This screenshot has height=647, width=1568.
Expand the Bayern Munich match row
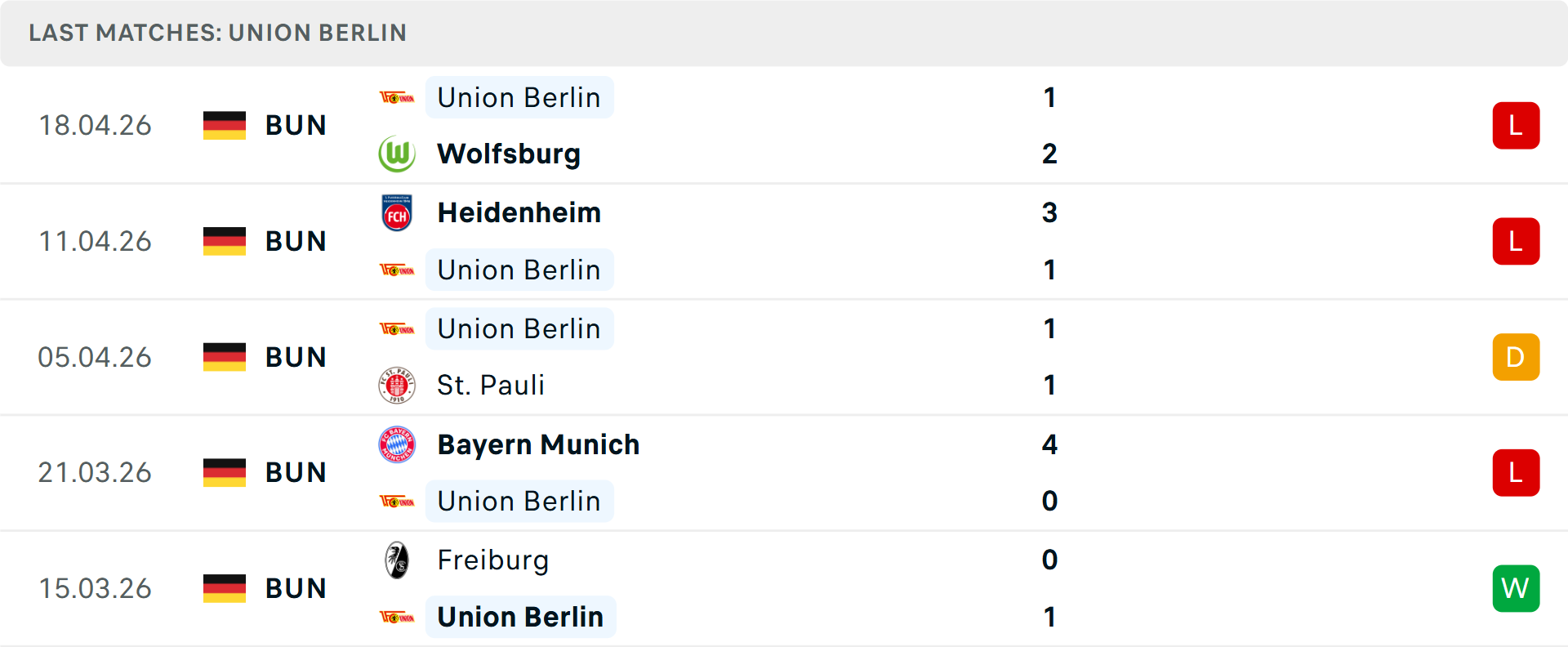tap(784, 472)
